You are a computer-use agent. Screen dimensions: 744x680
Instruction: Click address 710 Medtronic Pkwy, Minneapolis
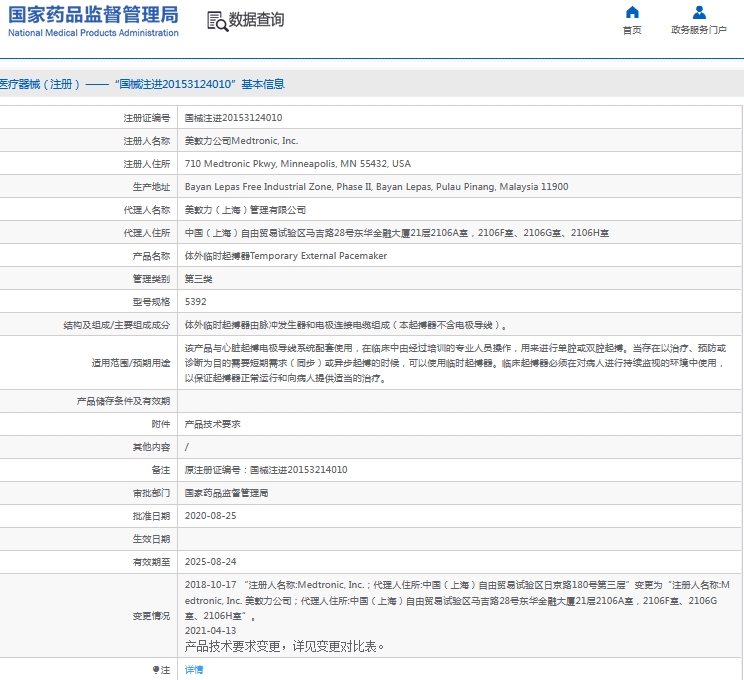pos(298,164)
